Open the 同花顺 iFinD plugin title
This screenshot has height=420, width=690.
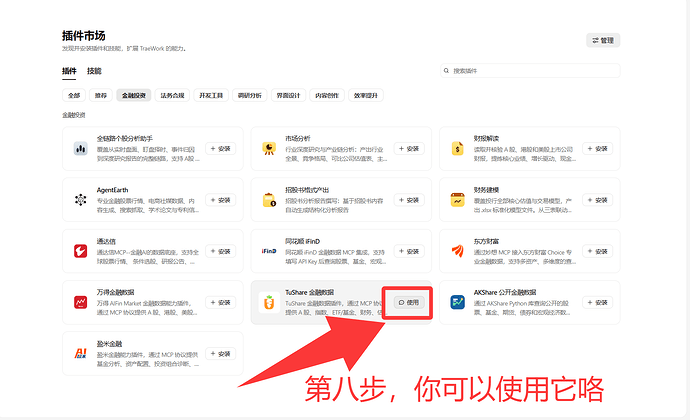point(302,241)
